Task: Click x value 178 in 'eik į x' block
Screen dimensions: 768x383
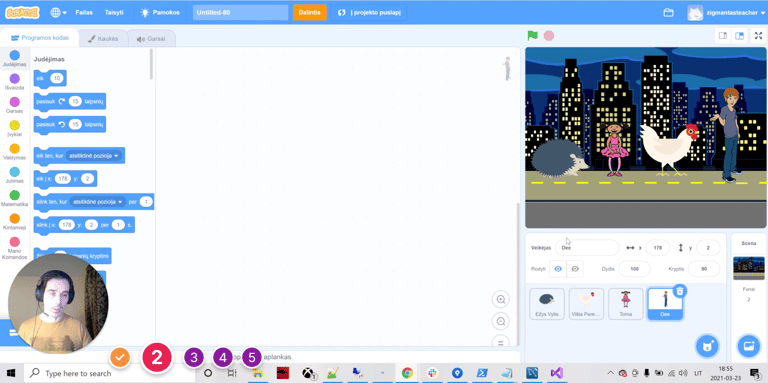Action: coord(63,179)
